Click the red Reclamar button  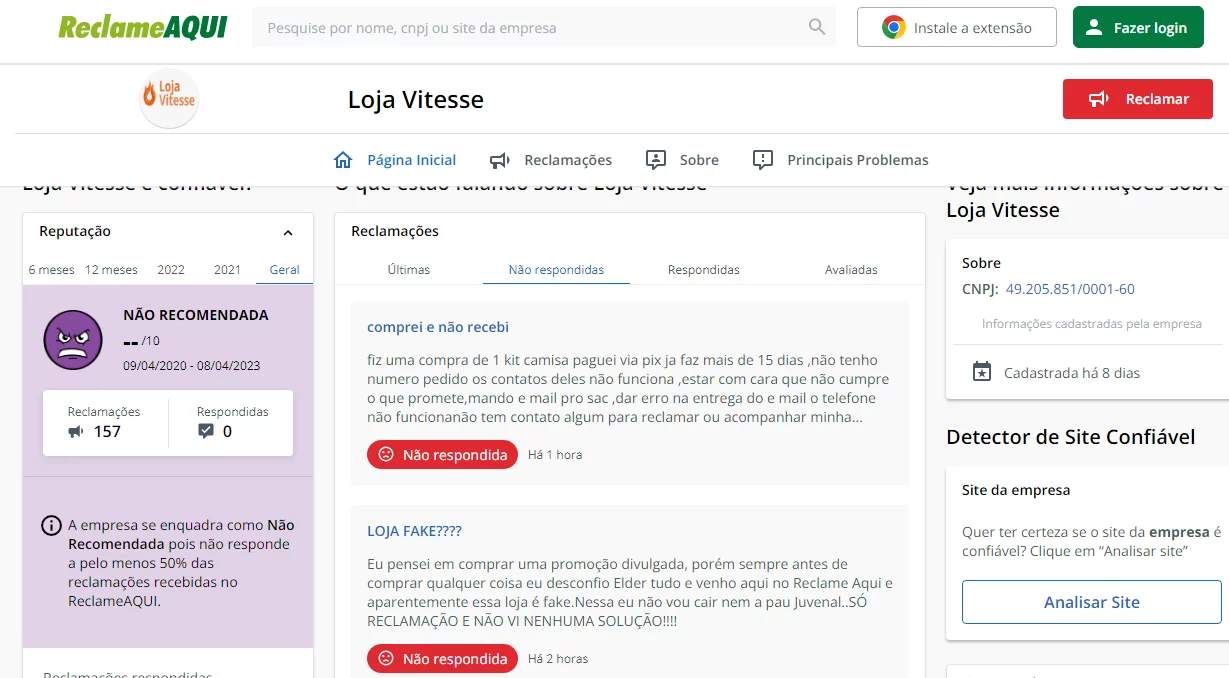point(1138,99)
